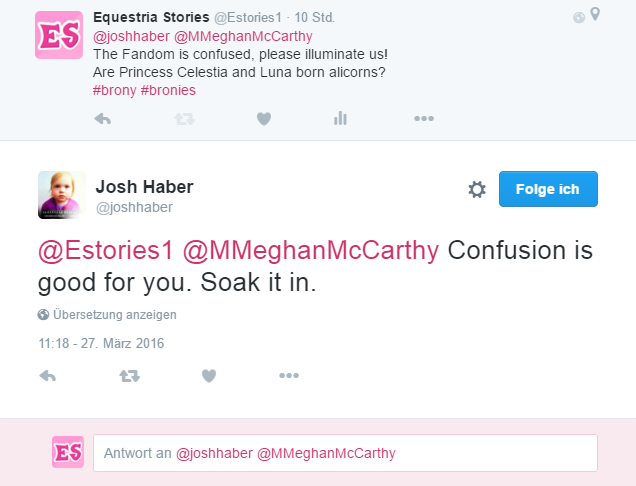Focus the Antwort an reply field
636x486 pixels.
[x=345, y=453]
